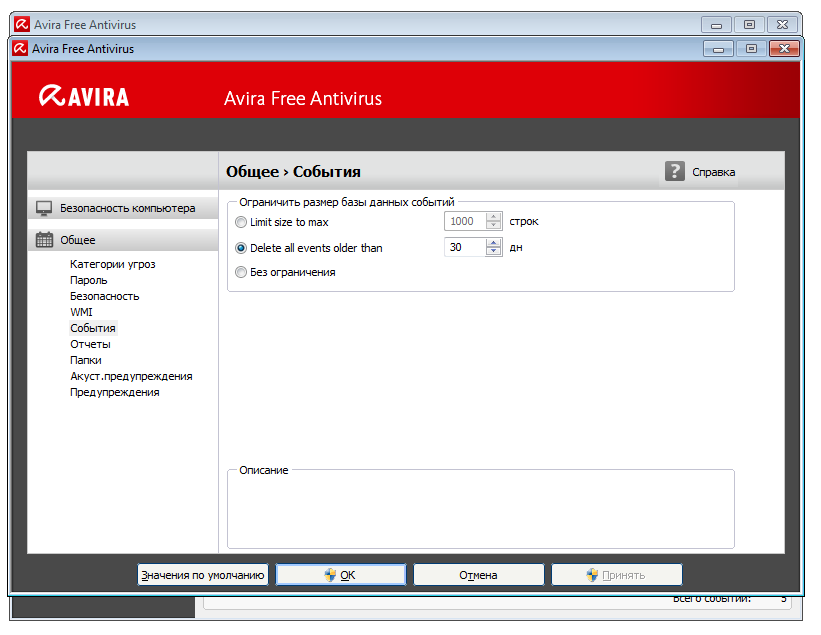Image resolution: width=821 pixels, height=635 pixels.
Task: Open the Безопасность sub-item under Общее
Action: 105,296
